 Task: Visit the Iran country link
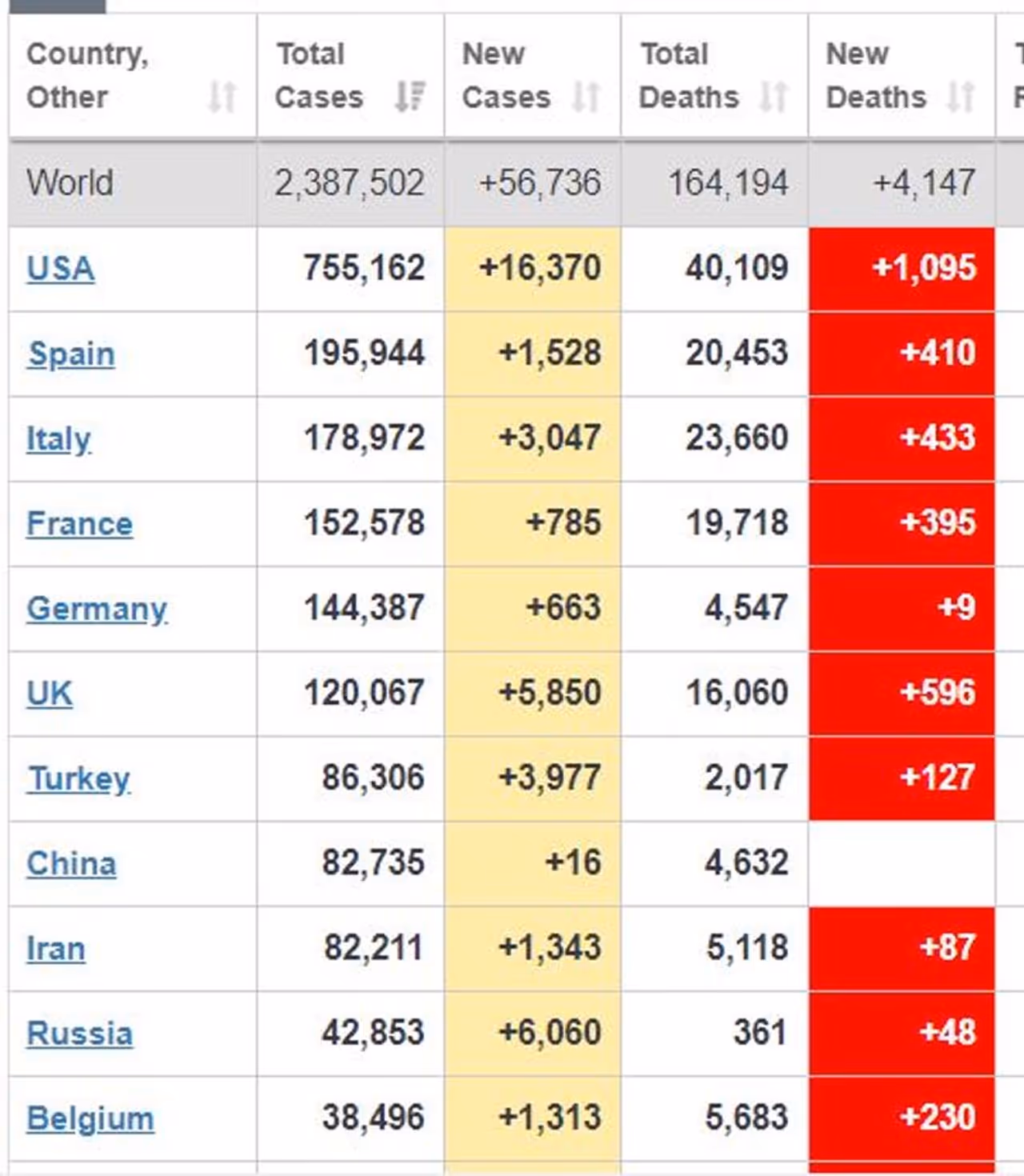[x=56, y=949]
